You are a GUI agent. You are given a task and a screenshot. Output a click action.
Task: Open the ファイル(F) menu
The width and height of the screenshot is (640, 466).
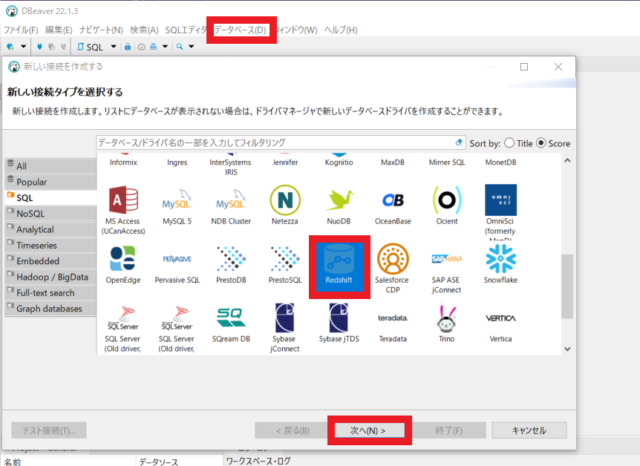click(21, 30)
